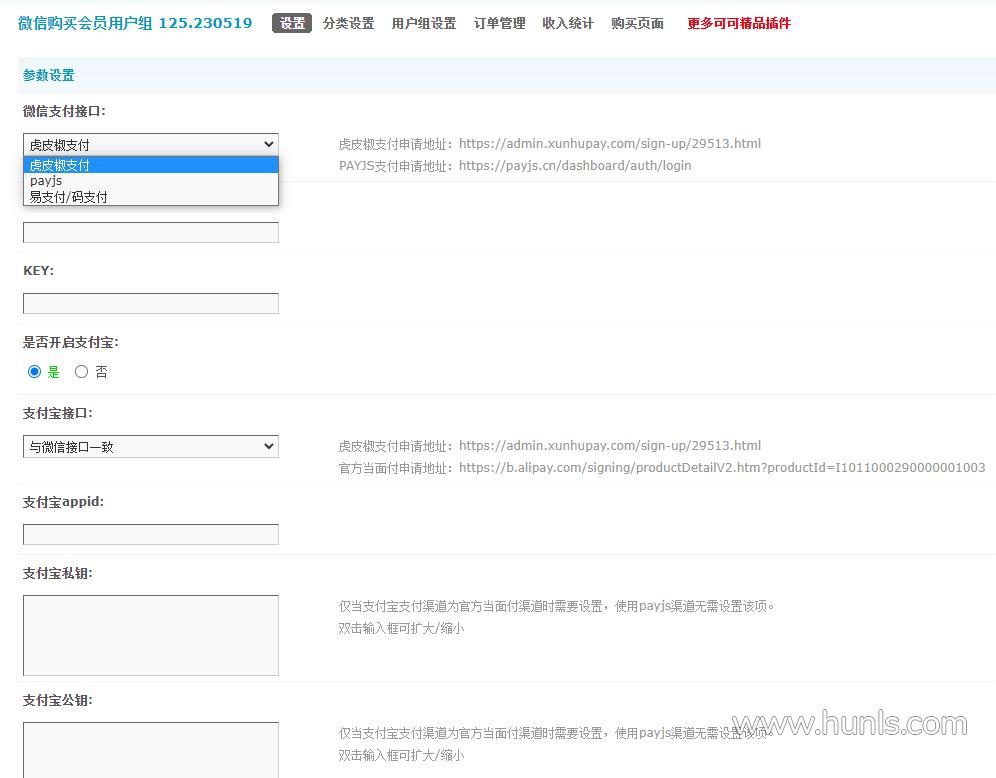Click into 支付宝私钥 textarea
The height and width of the screenshot is (778, 996).
151,635
